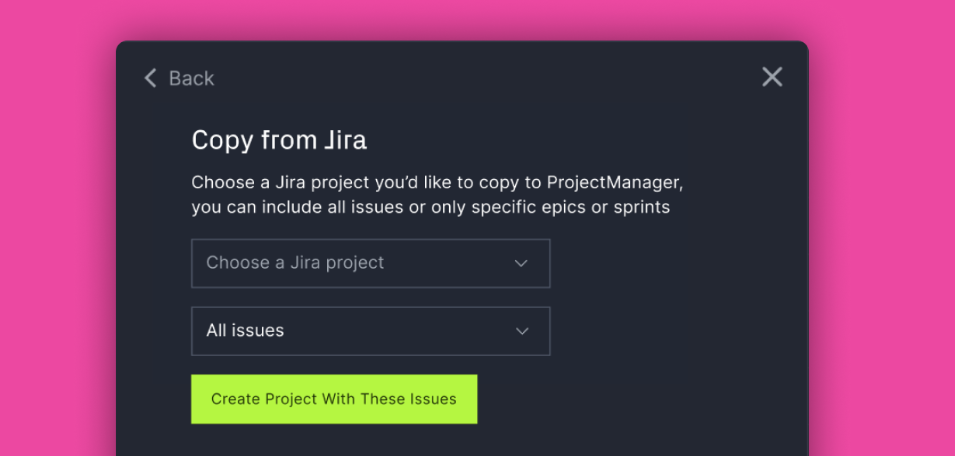Click the empty dark area right of dropdowns
955x456 pixels.
(670, 298)
